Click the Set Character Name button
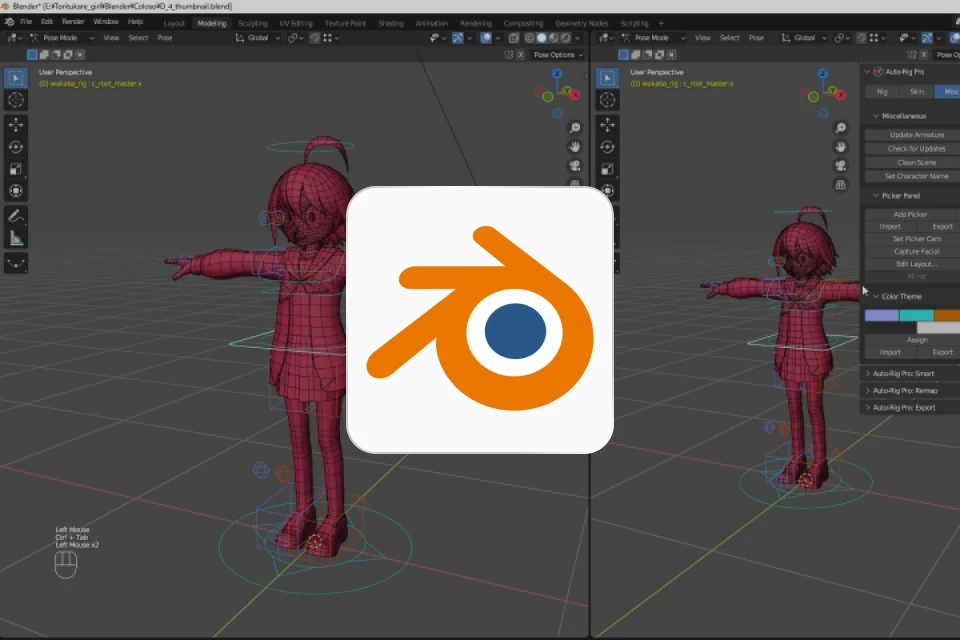 coord(912,176)
